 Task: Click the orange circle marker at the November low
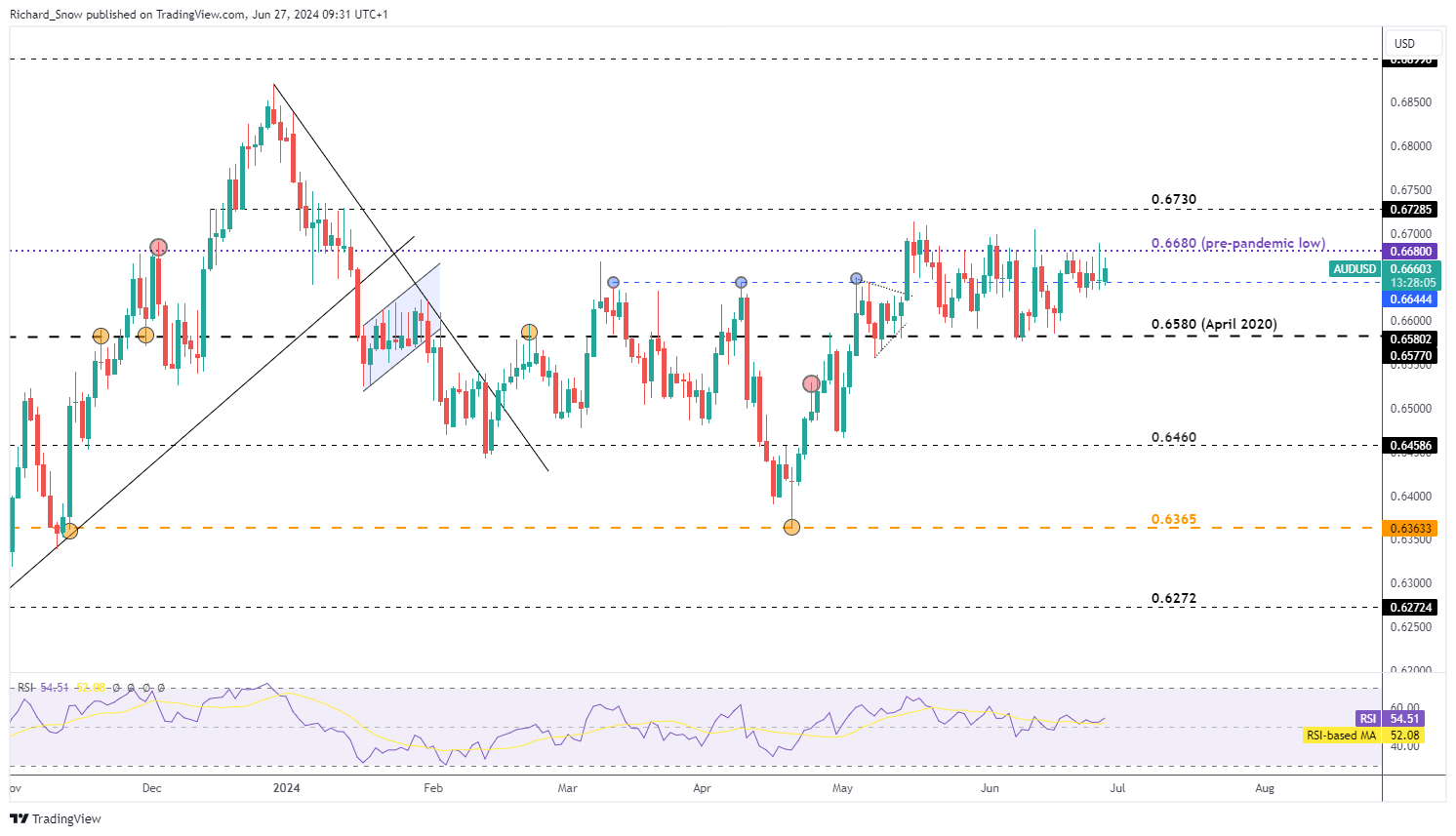[69, 531]
